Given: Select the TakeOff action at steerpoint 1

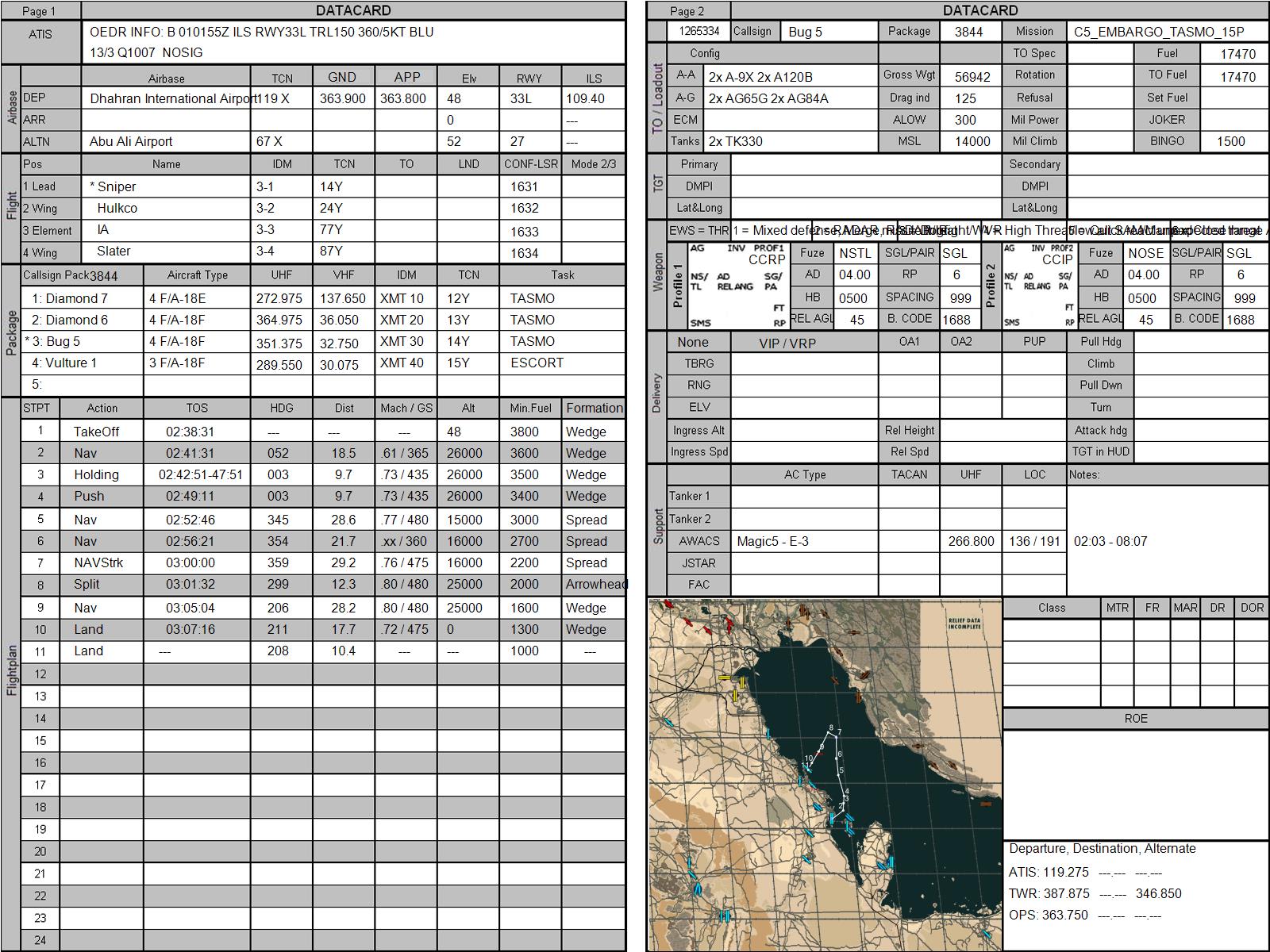Looking at the screenshot, I should tap(97, 432).
